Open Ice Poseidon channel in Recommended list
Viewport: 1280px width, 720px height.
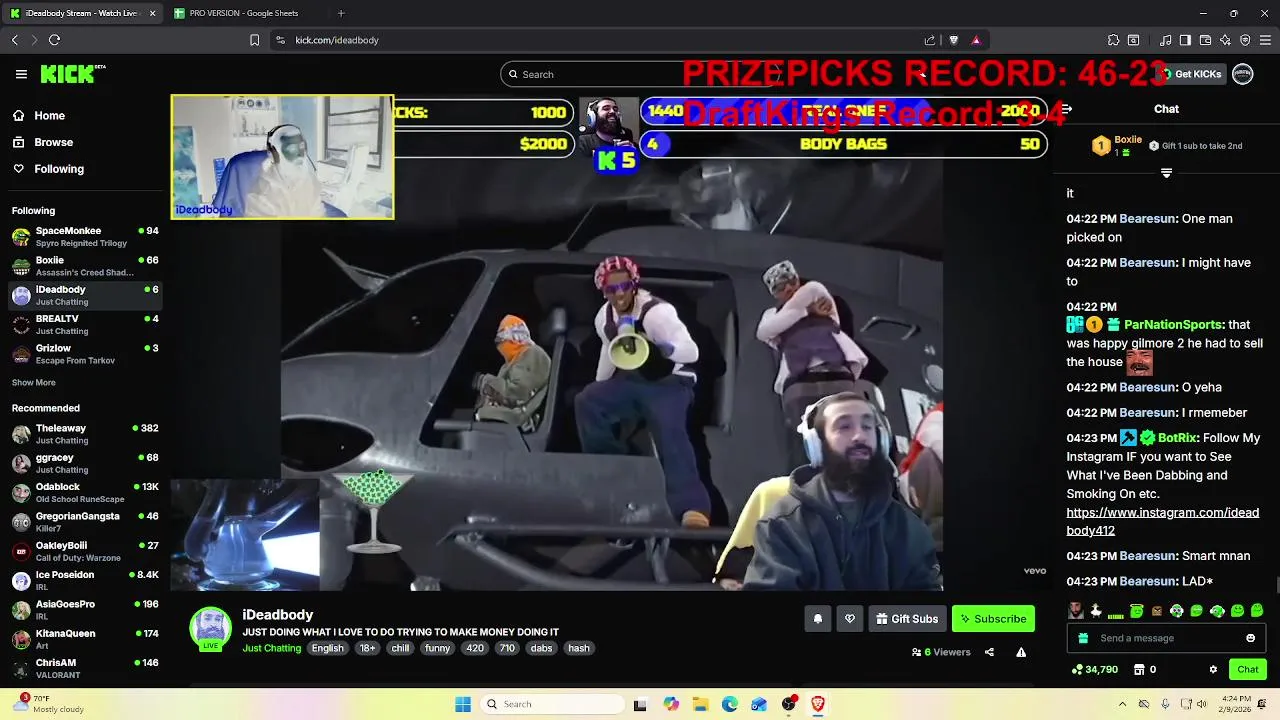pos(84,580)
